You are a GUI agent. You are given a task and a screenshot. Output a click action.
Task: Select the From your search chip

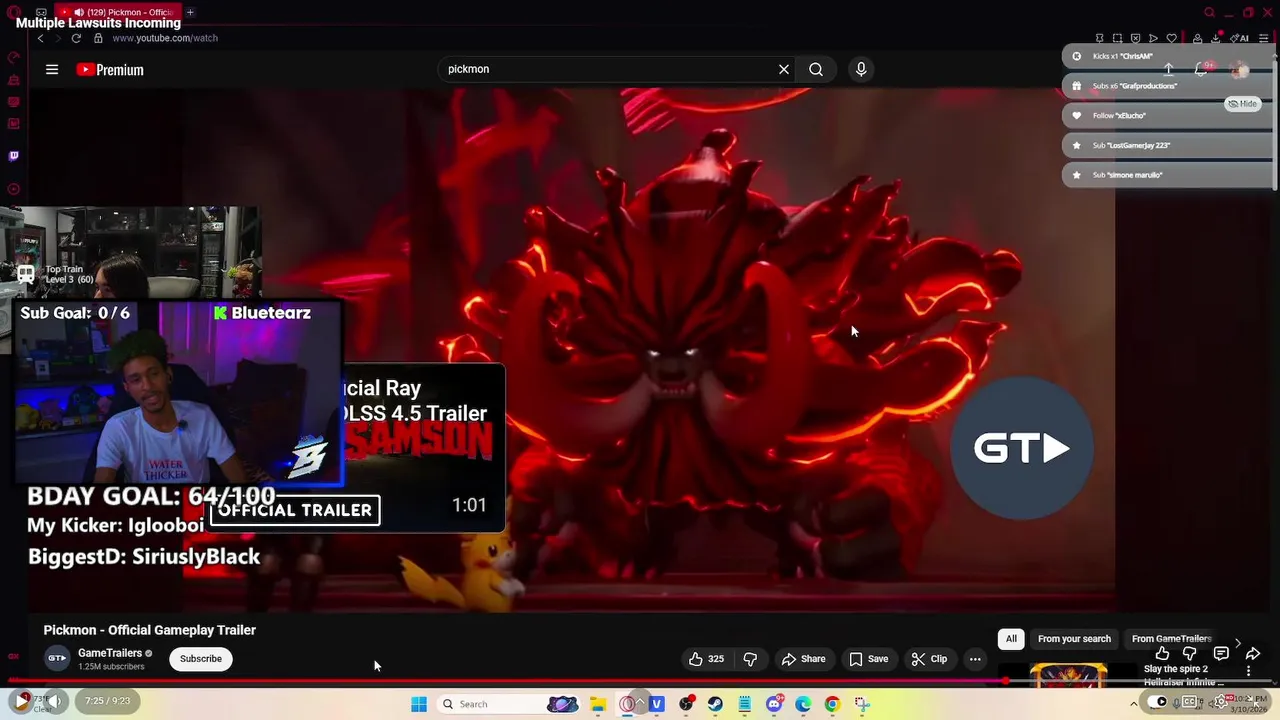coord(1074,639)
